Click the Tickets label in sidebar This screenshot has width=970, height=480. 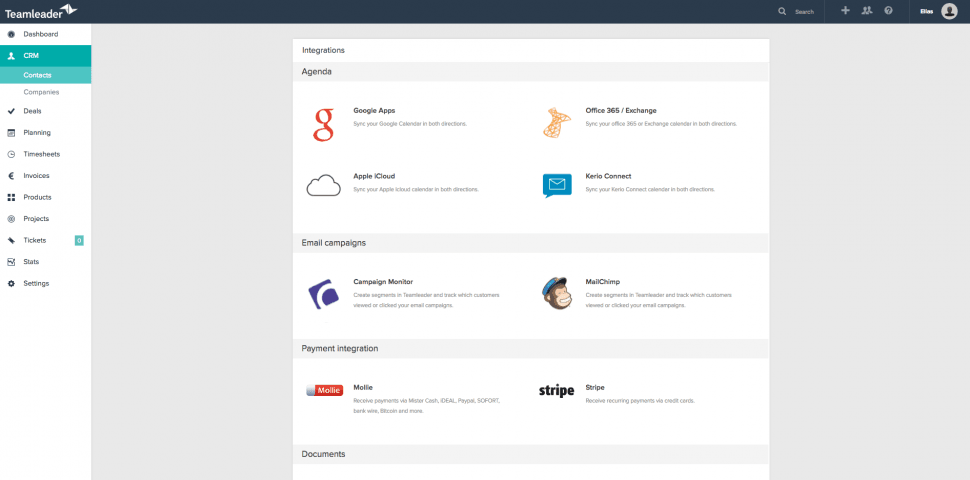(x=35, y=240)
